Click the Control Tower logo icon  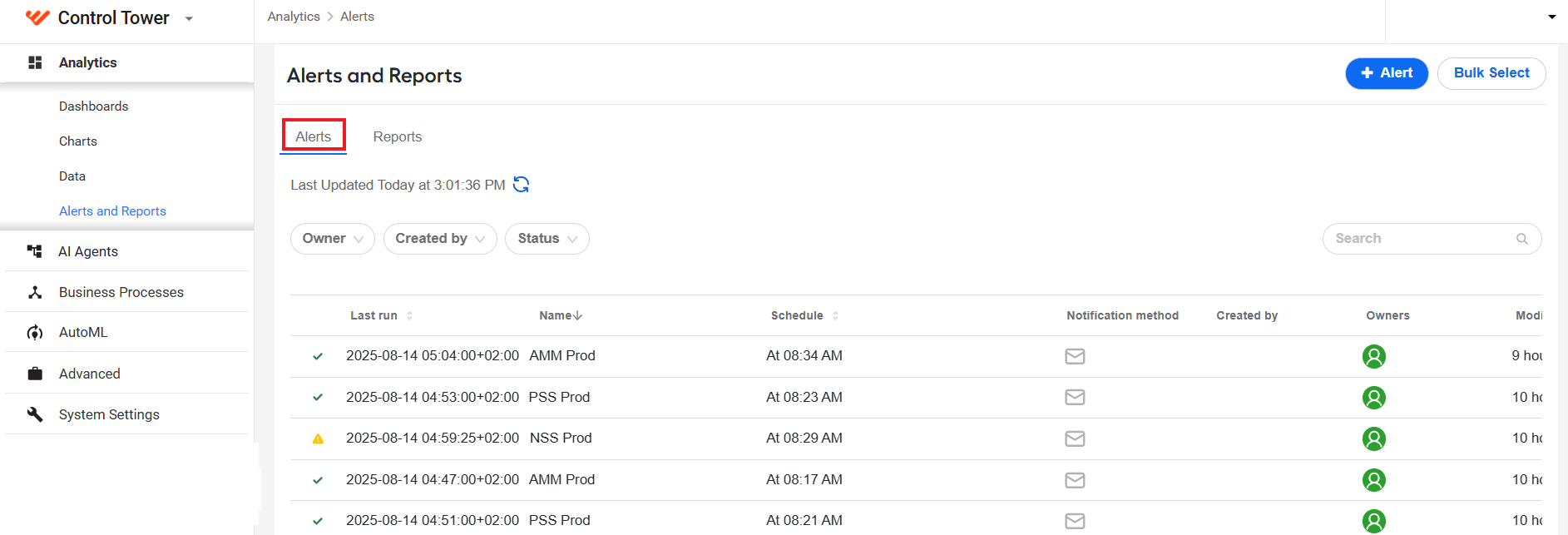[37, 17]
